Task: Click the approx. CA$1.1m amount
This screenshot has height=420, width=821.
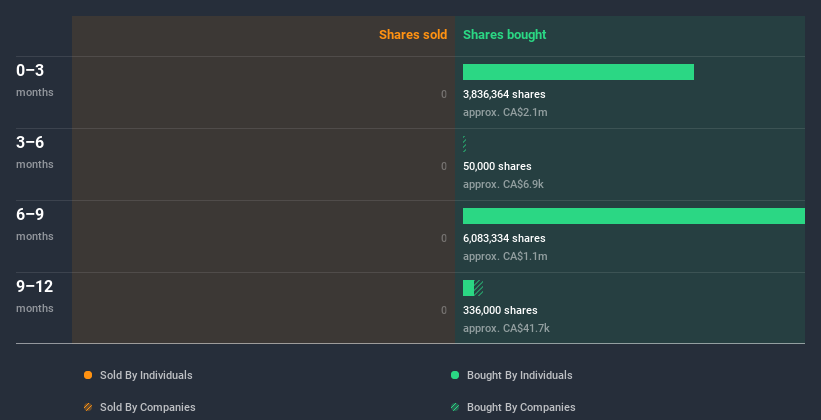Action: pyautogui.click(x=505, y=256)
